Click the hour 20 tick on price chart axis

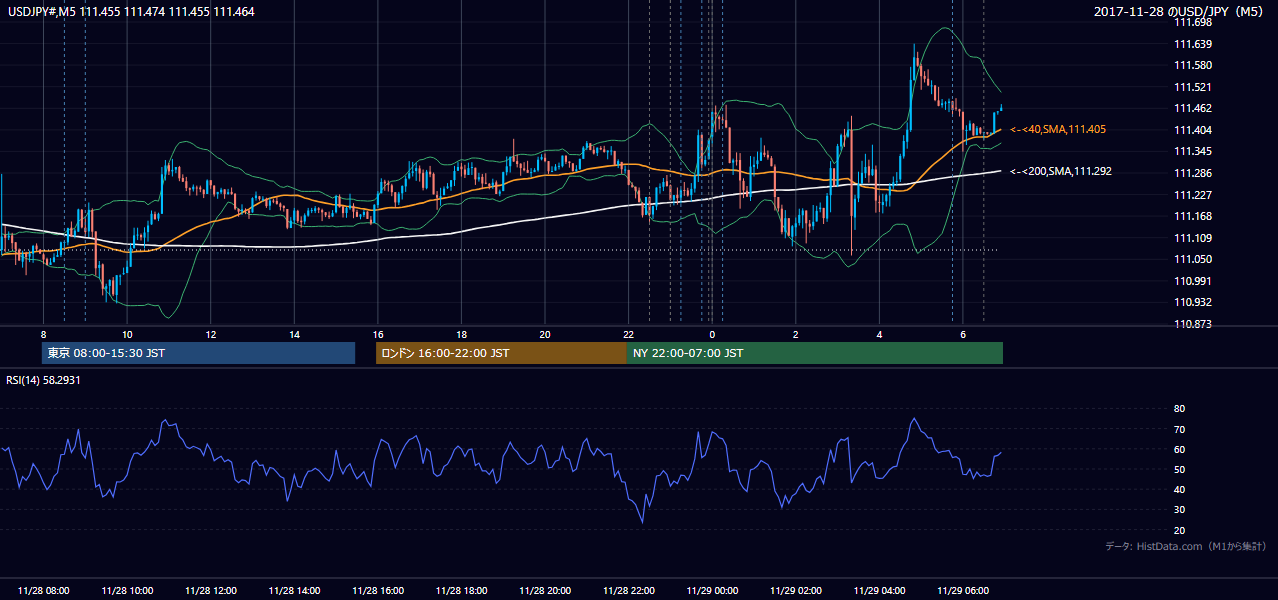click(x=545, y=334)
